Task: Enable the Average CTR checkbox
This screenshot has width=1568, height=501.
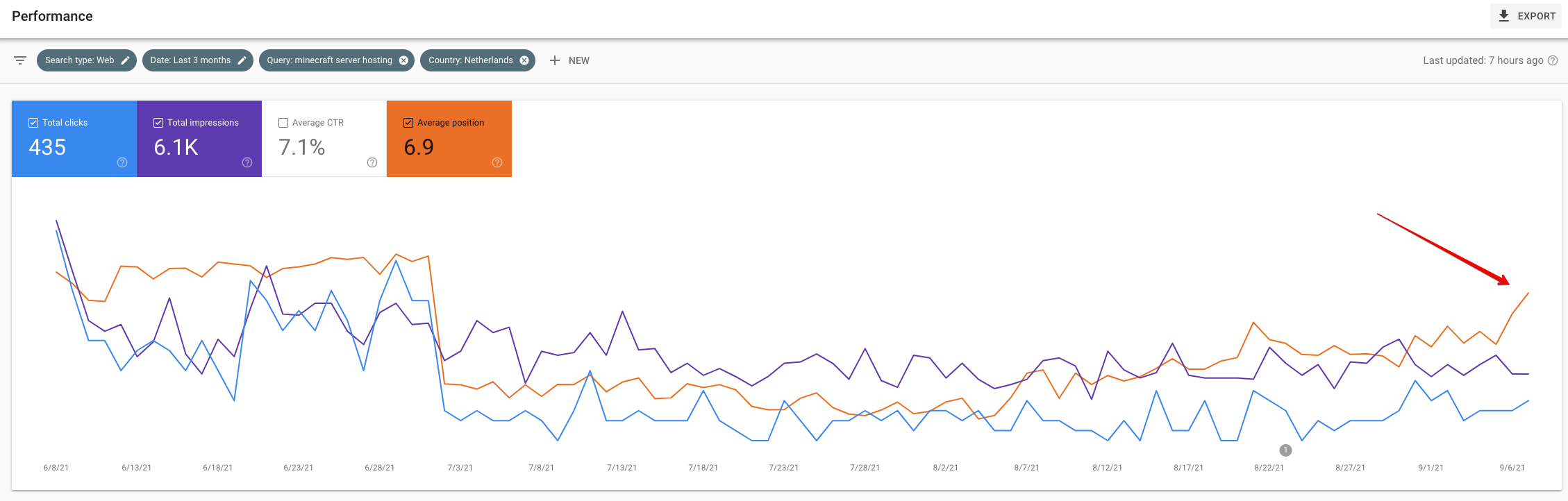Action: (283, 123)
